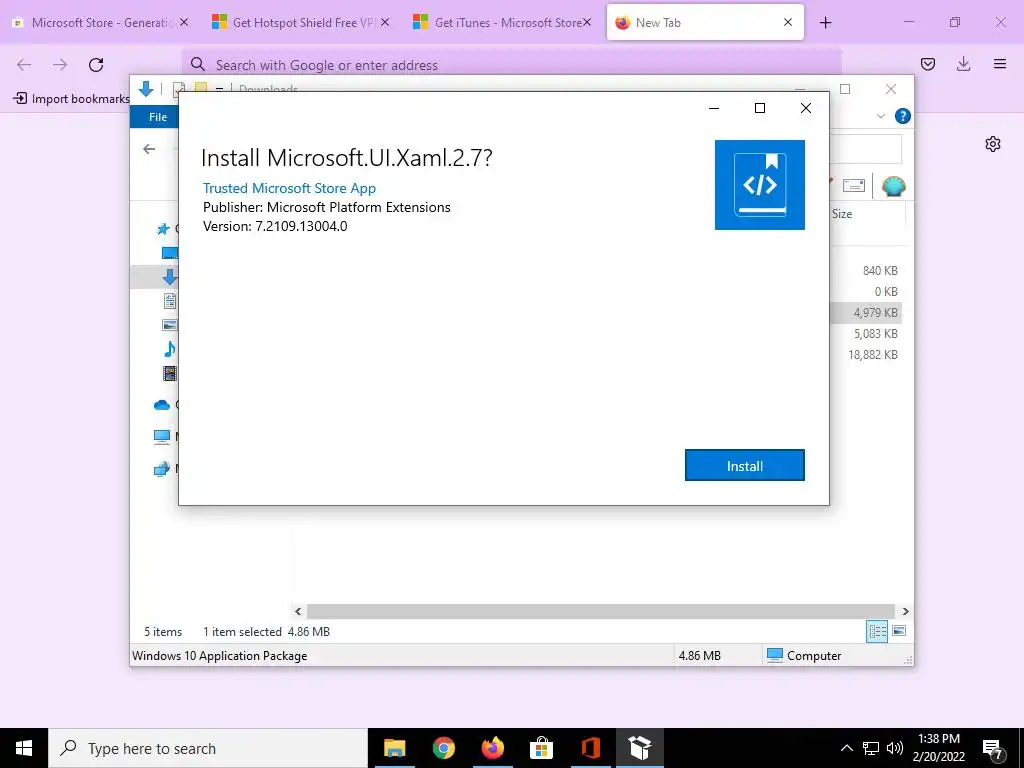Select Pictures icon in navigation pane
The width and height of the screenshot is (1024, 768).
pyautogui.click(x=170, y=325)
